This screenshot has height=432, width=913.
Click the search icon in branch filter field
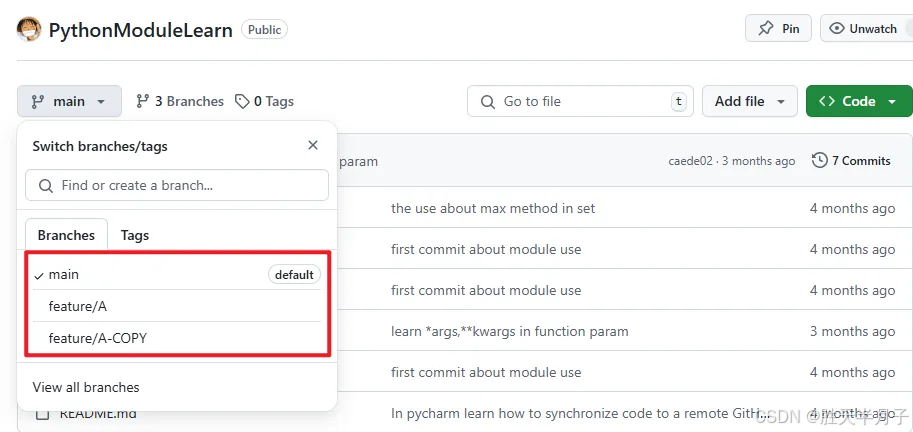point(46,186)
